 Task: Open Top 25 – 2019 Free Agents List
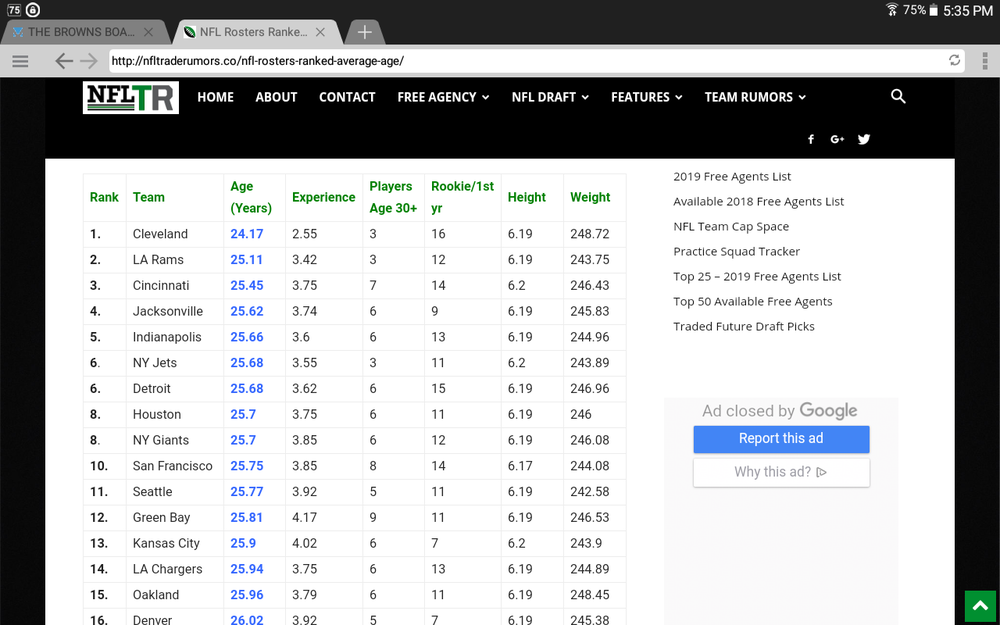[x=757, y=277]
